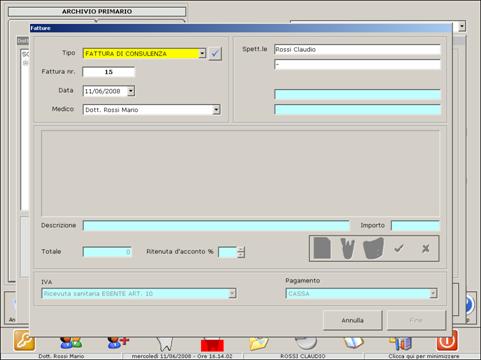This screenshot has height=360, width=481.
Task: Expand the IVA Ricevuta sanitaria dropdown
Action: coord(232,293)
